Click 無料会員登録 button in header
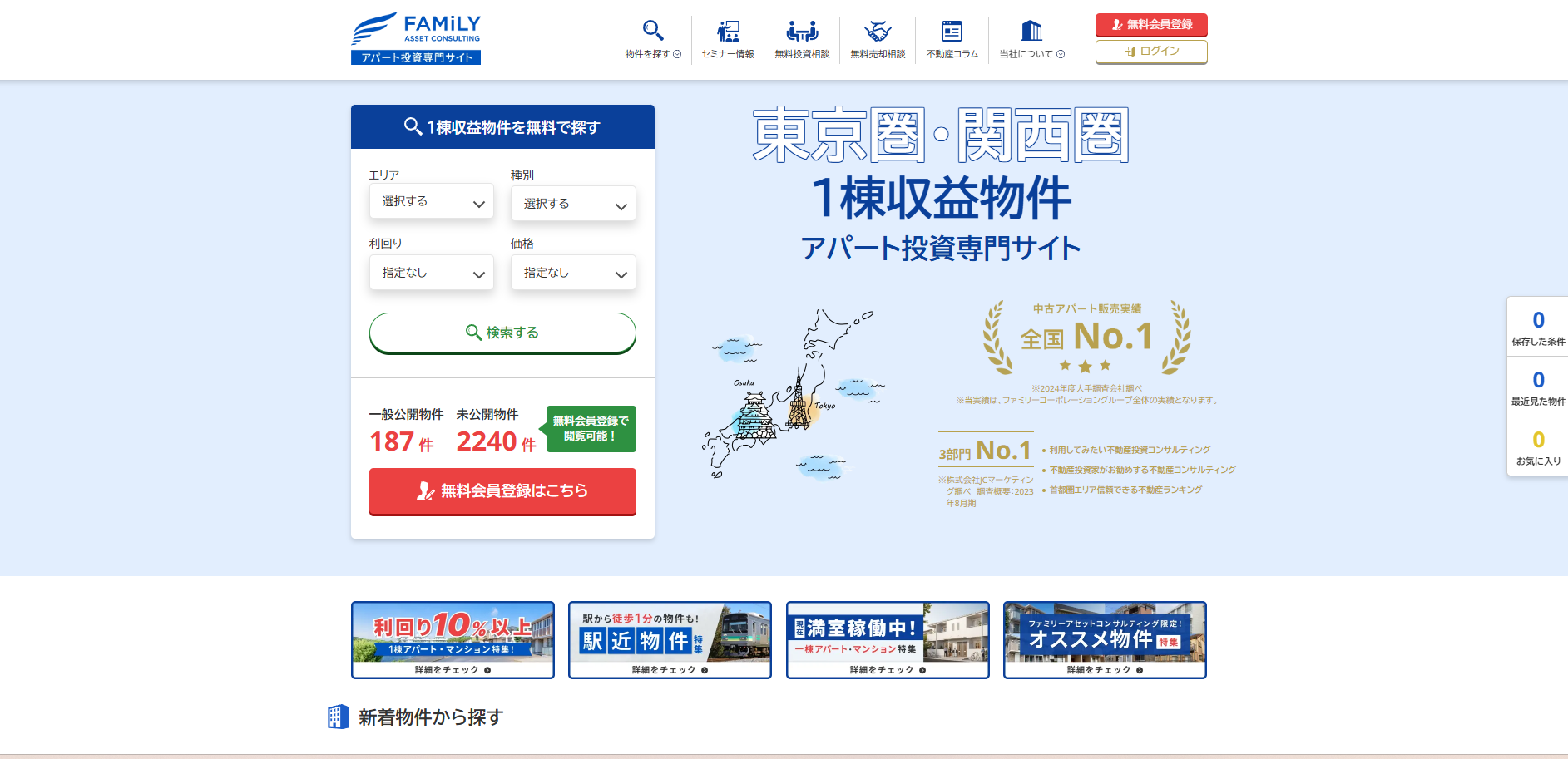Screen dimensions: 1568x759 (x=1151, y=25)
